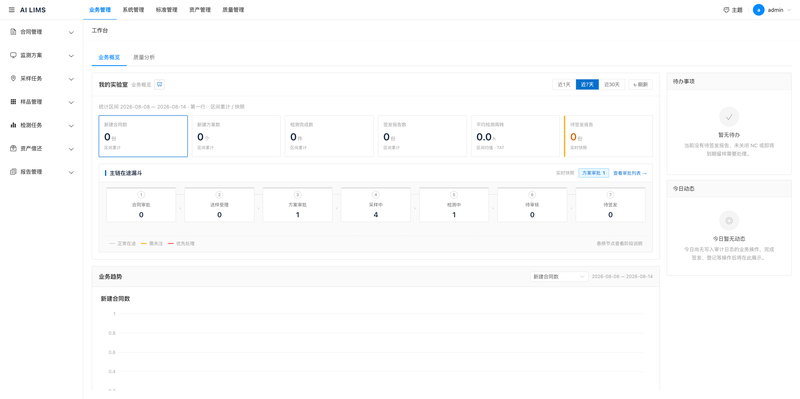Click the step 7 circle for 待签发
This screenshot has width=800, height=399.
click(x=610, y=195)
